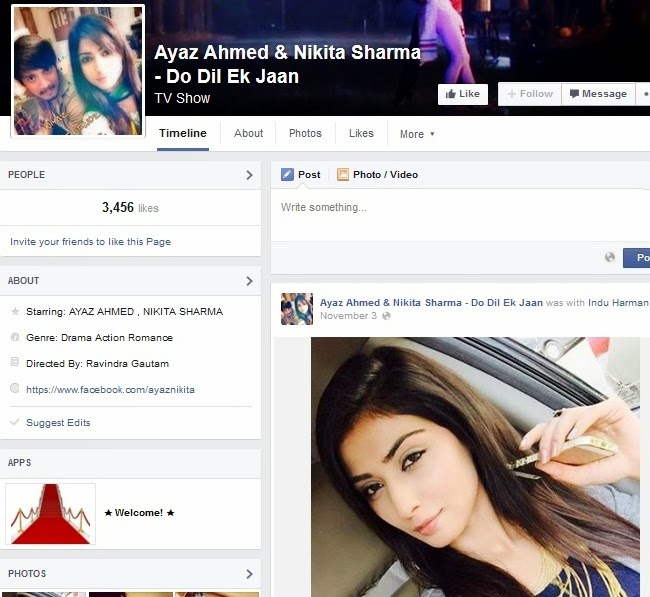Open post author page name link
650x597 pixels.
[x=431, y=303]
